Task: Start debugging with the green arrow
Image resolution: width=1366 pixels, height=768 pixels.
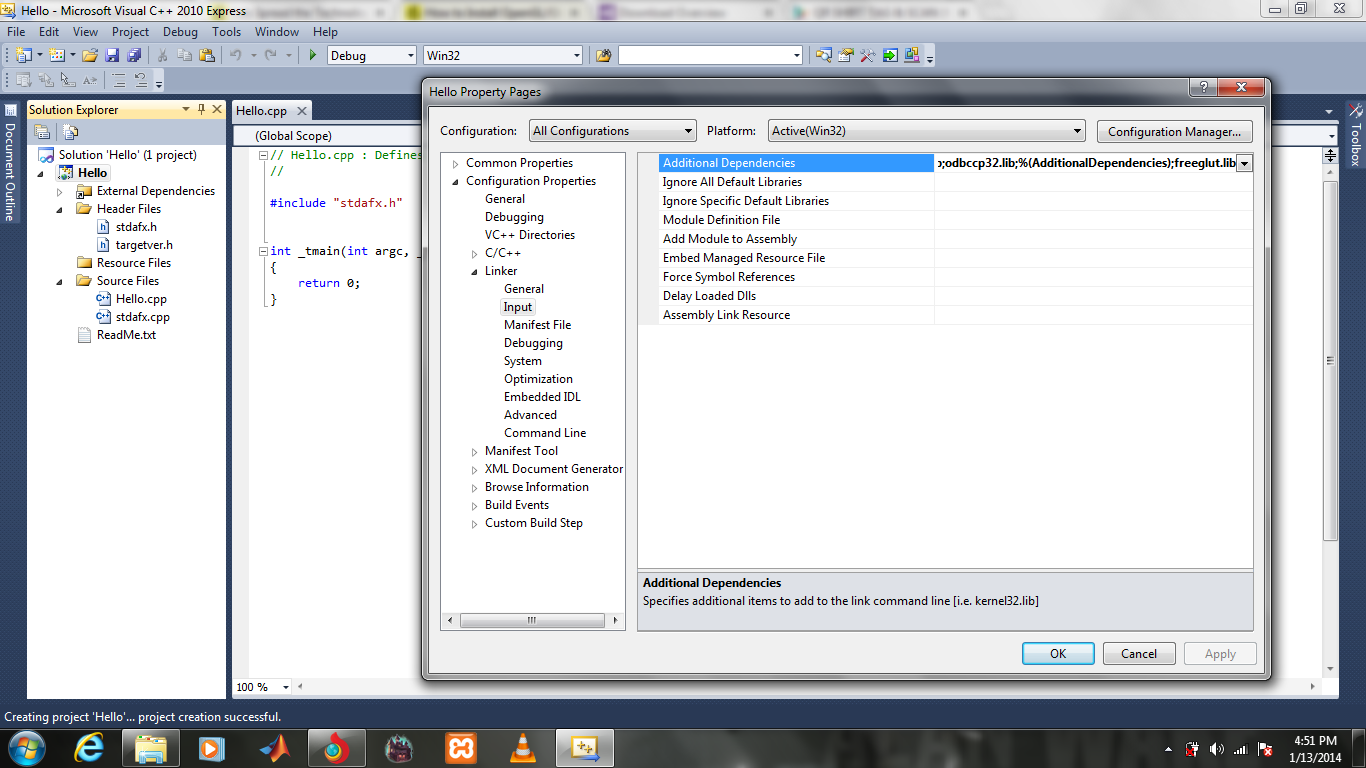Action: (x=313, y=55)
